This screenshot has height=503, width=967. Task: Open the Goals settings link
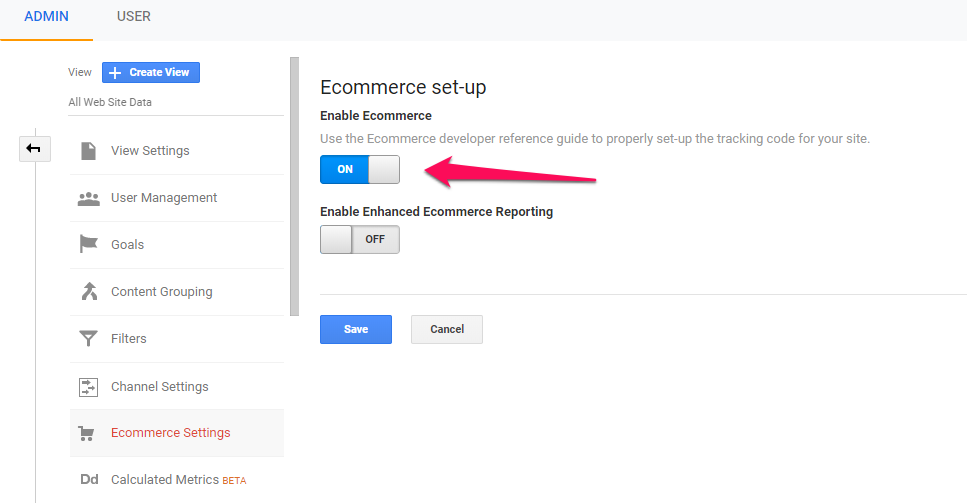128,245
